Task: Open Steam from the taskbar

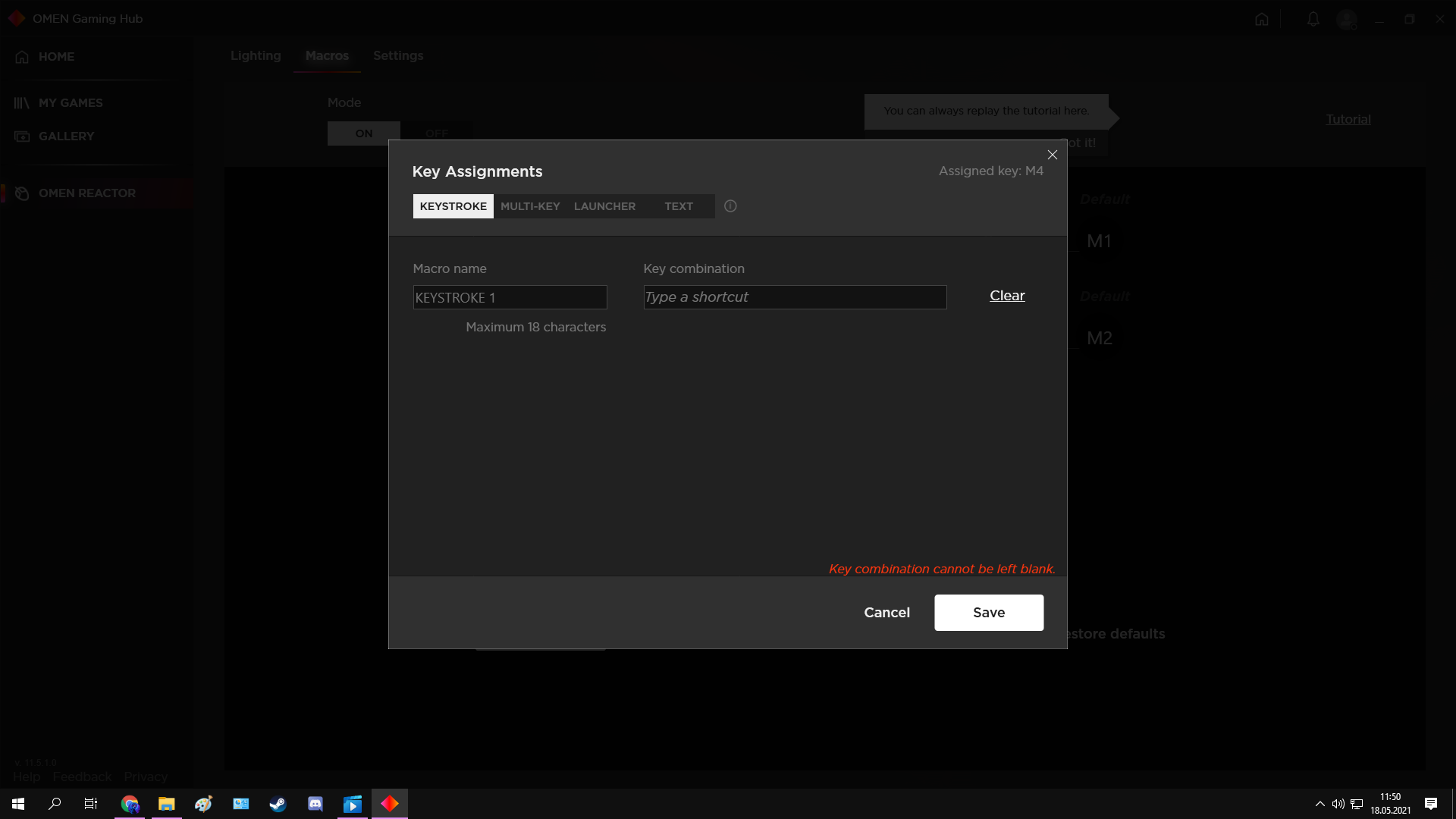Action: click(x=278, y=804)
